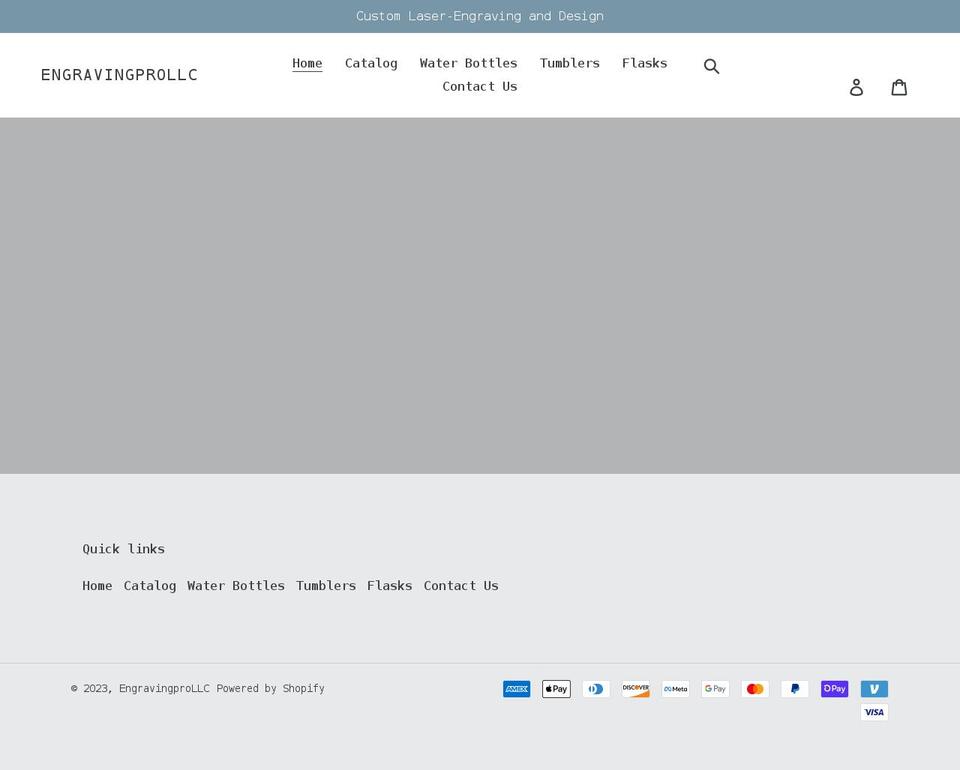Open footer Contact Us quick link
Viewport: 960px width, 770px height.
[x=461, y=586]
